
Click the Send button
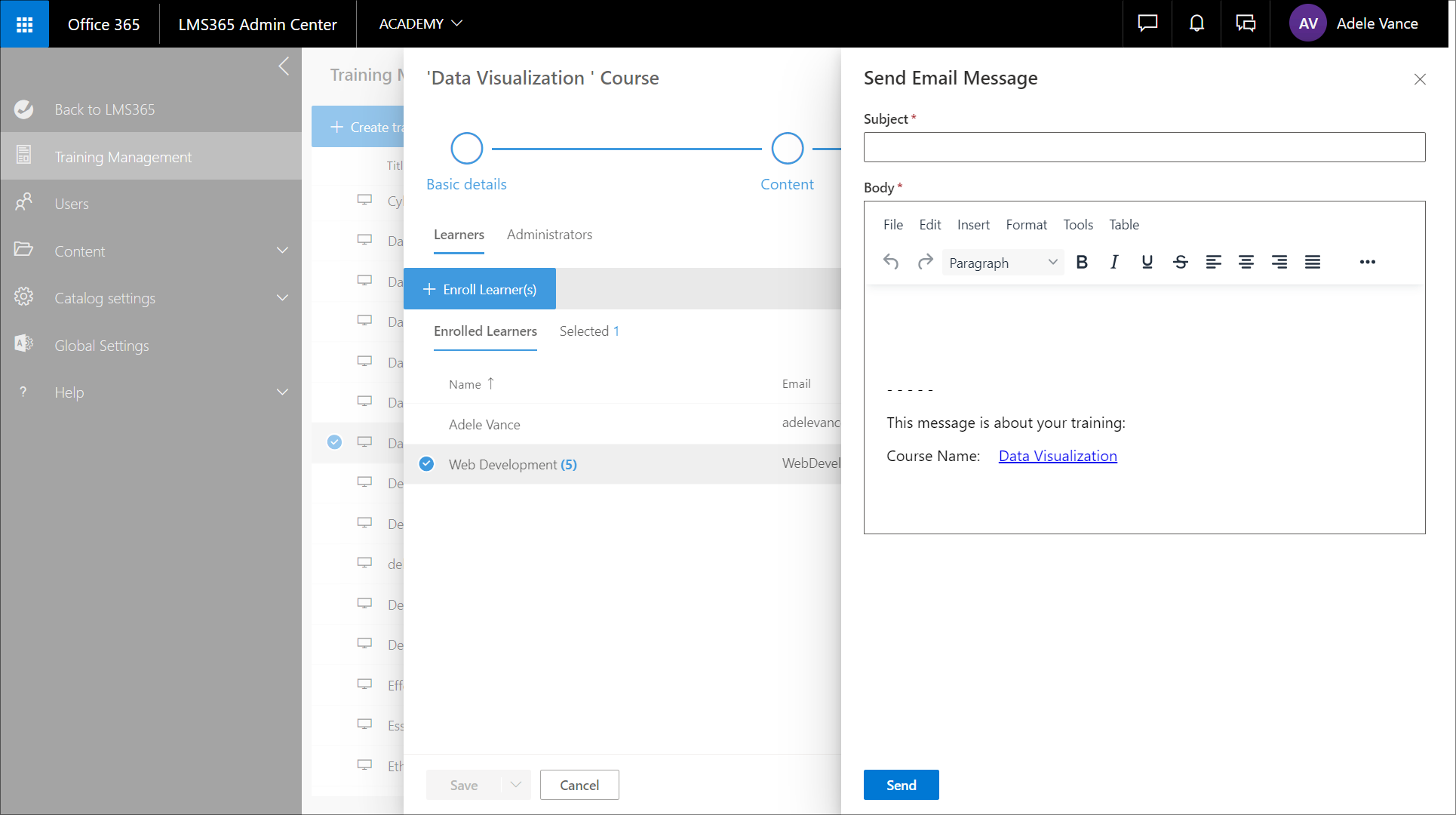(x=901, y=785)
